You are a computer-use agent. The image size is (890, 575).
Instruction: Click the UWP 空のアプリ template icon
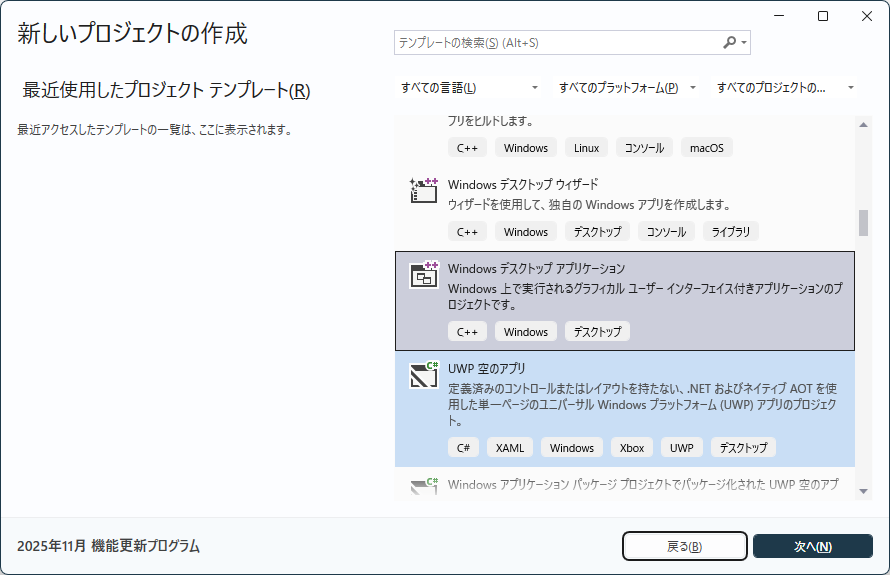pyautogui.click(x=424, y=375)
